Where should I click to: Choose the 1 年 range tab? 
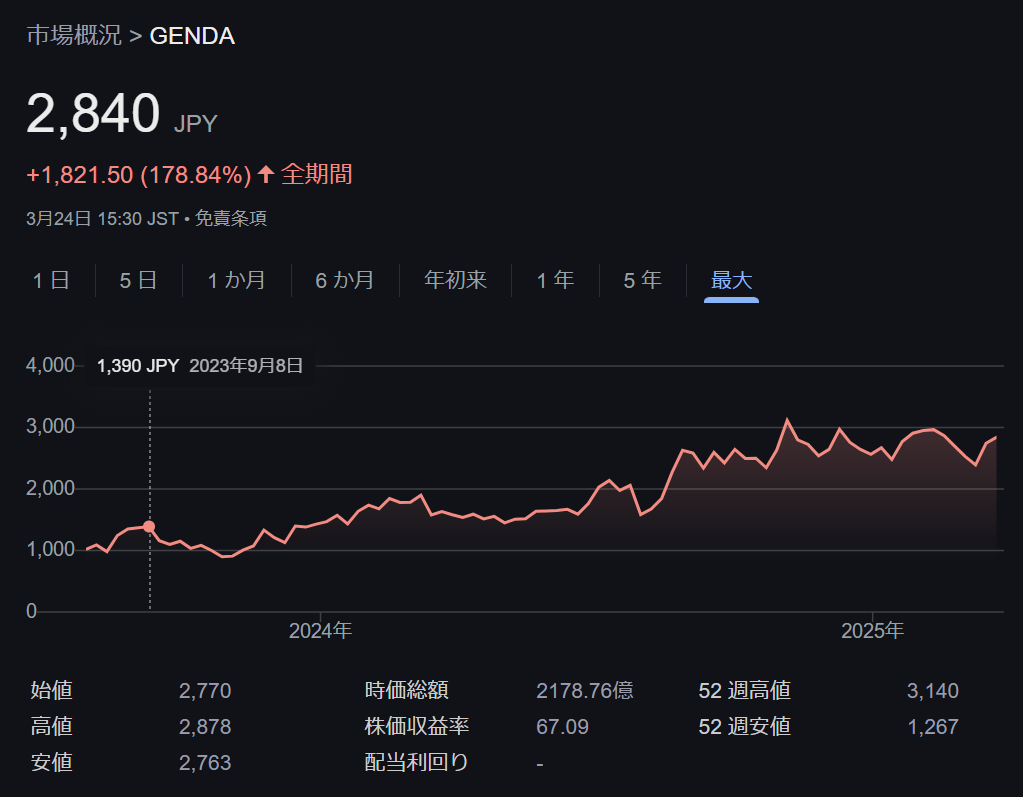pos(555,280)
